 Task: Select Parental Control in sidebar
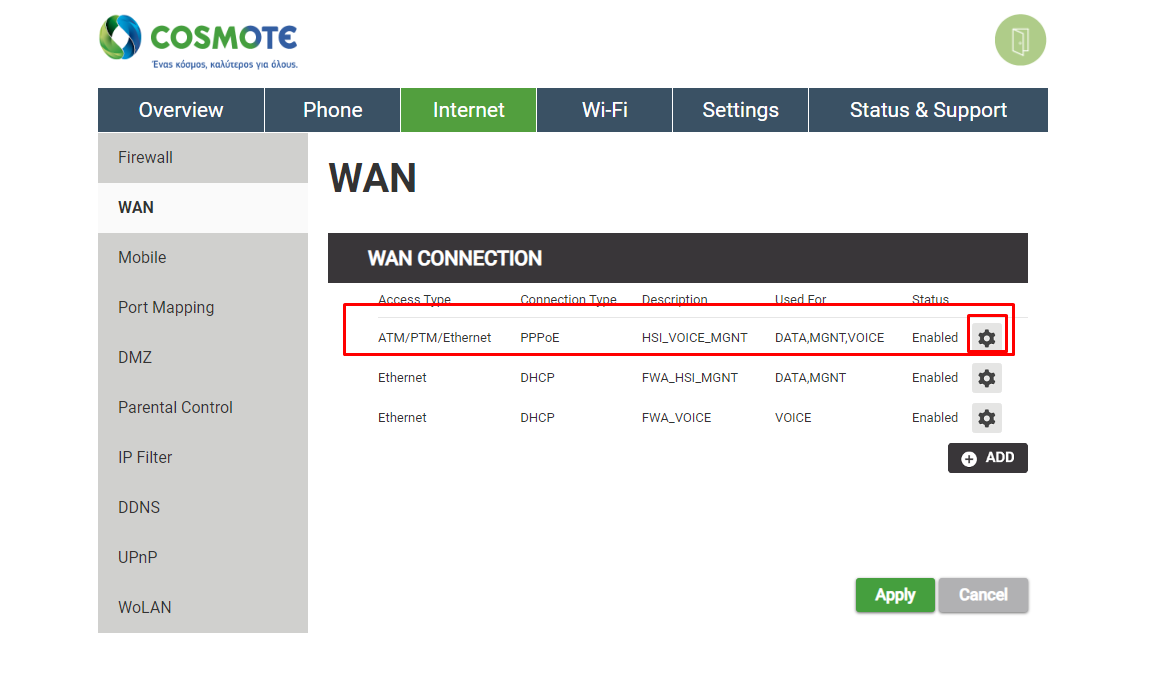pos(175,408)
